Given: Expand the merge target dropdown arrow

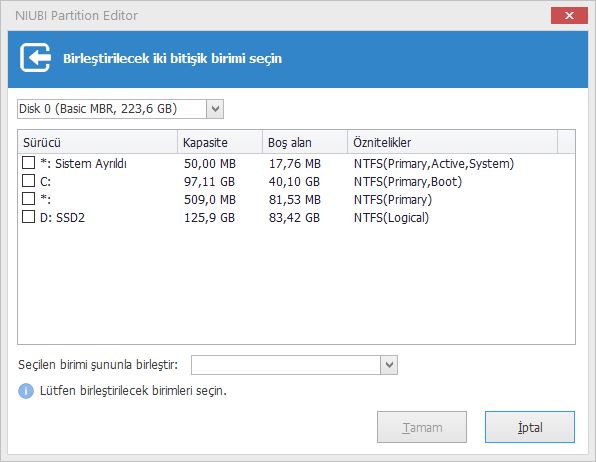Looking at the screenshot, I should point(389,365).
